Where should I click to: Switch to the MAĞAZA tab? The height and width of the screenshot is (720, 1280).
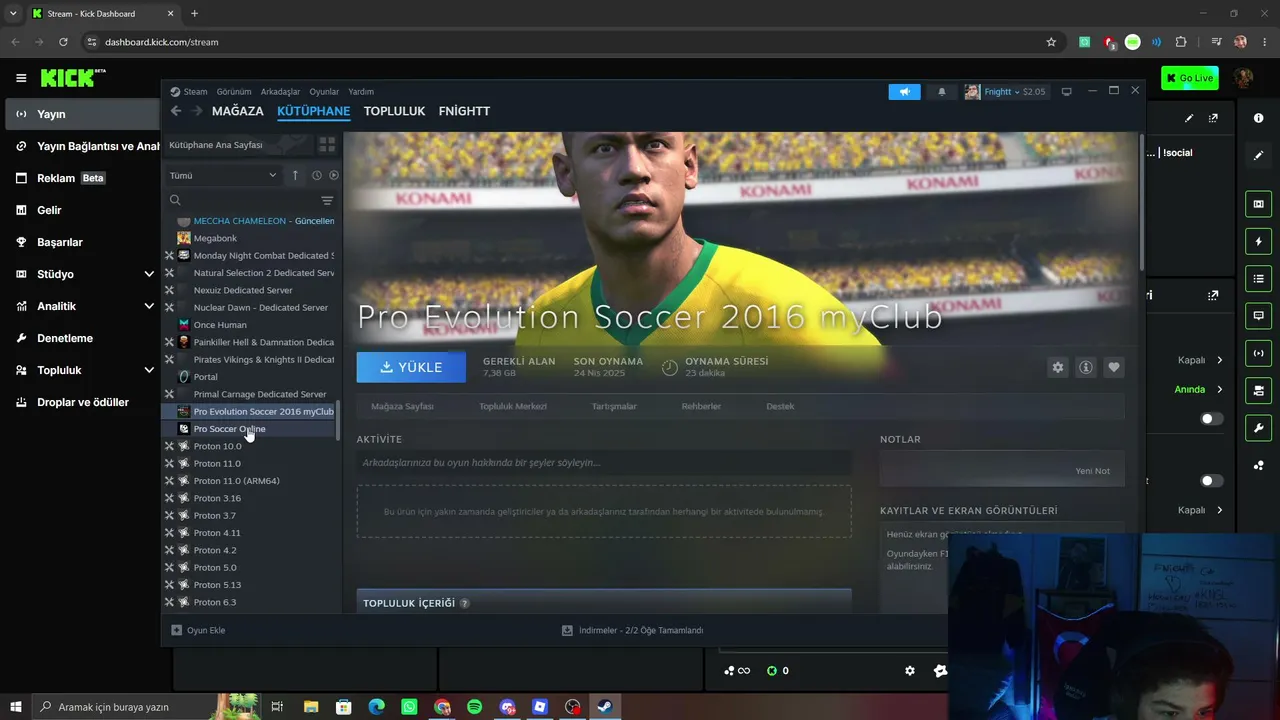click(x=238, y=111)
